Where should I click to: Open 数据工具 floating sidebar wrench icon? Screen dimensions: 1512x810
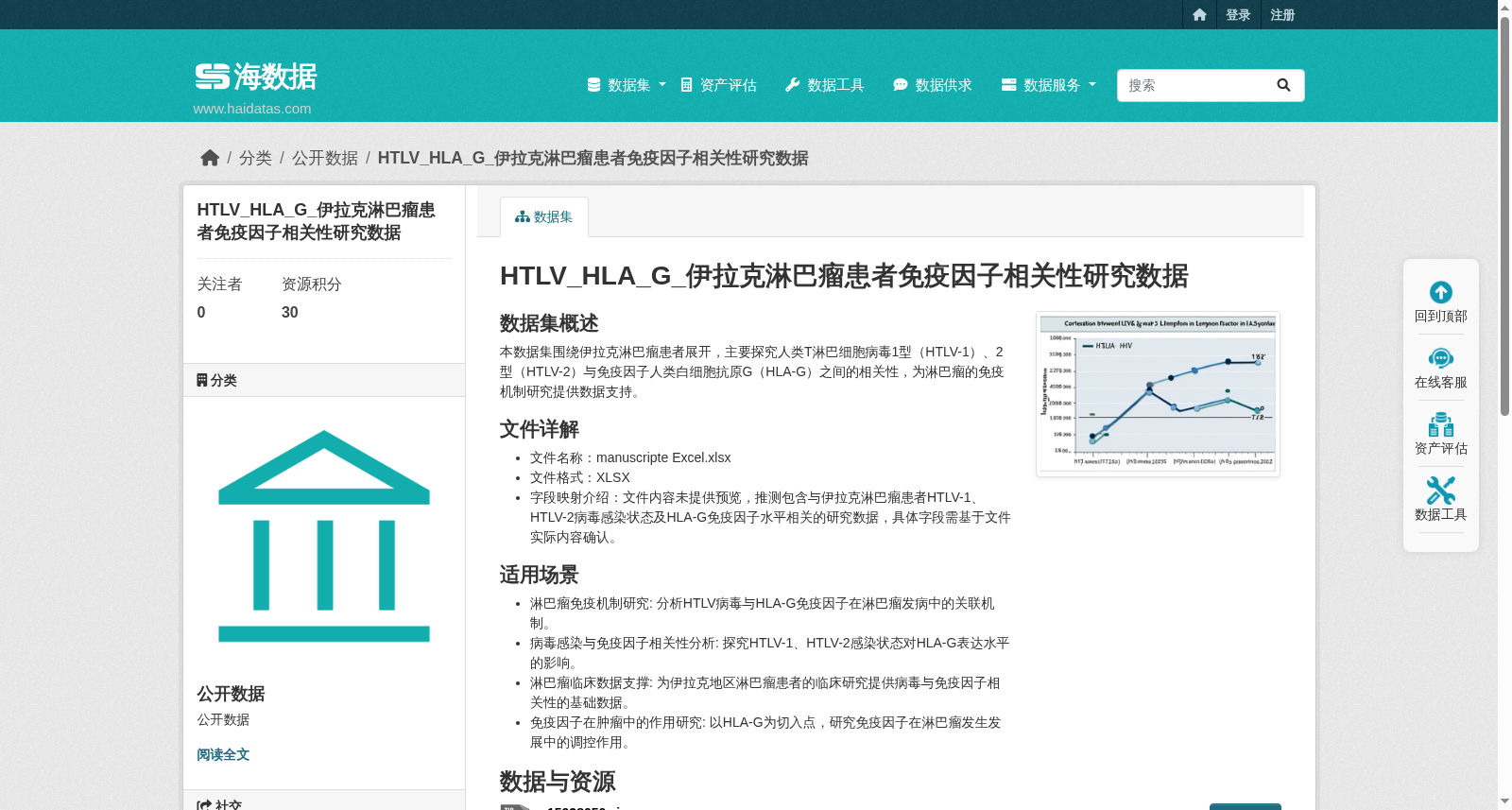(x=1441, y=491)
